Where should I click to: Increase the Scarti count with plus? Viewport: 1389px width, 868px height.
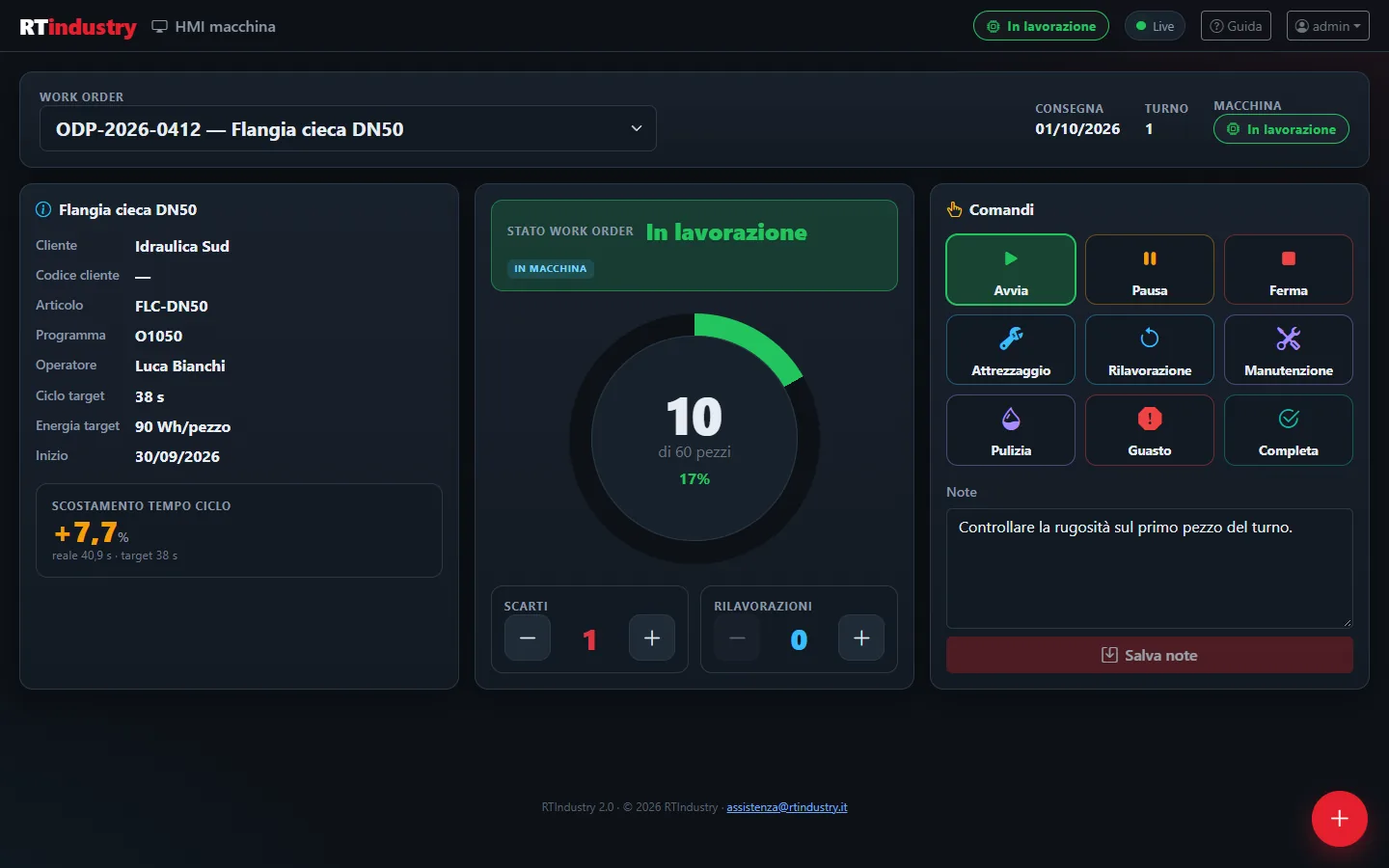(652, 637)
